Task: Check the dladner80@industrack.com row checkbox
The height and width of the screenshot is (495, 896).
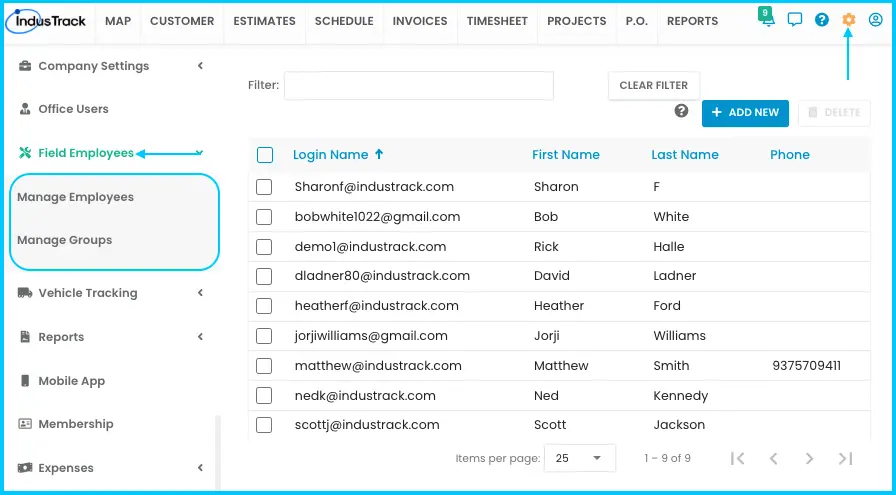Action: click(264, 276)
